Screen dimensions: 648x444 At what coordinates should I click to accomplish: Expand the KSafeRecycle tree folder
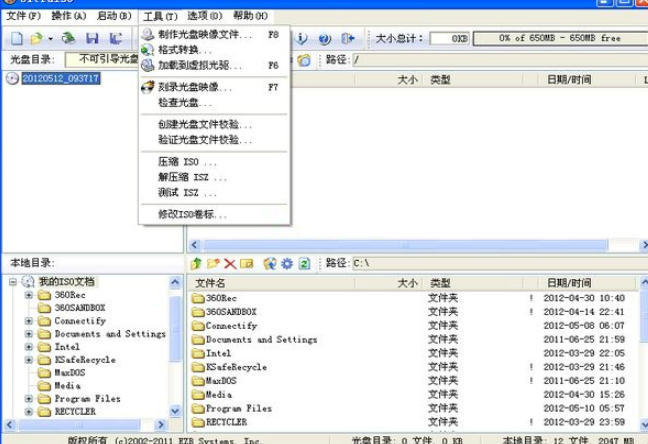coord(29,360)
